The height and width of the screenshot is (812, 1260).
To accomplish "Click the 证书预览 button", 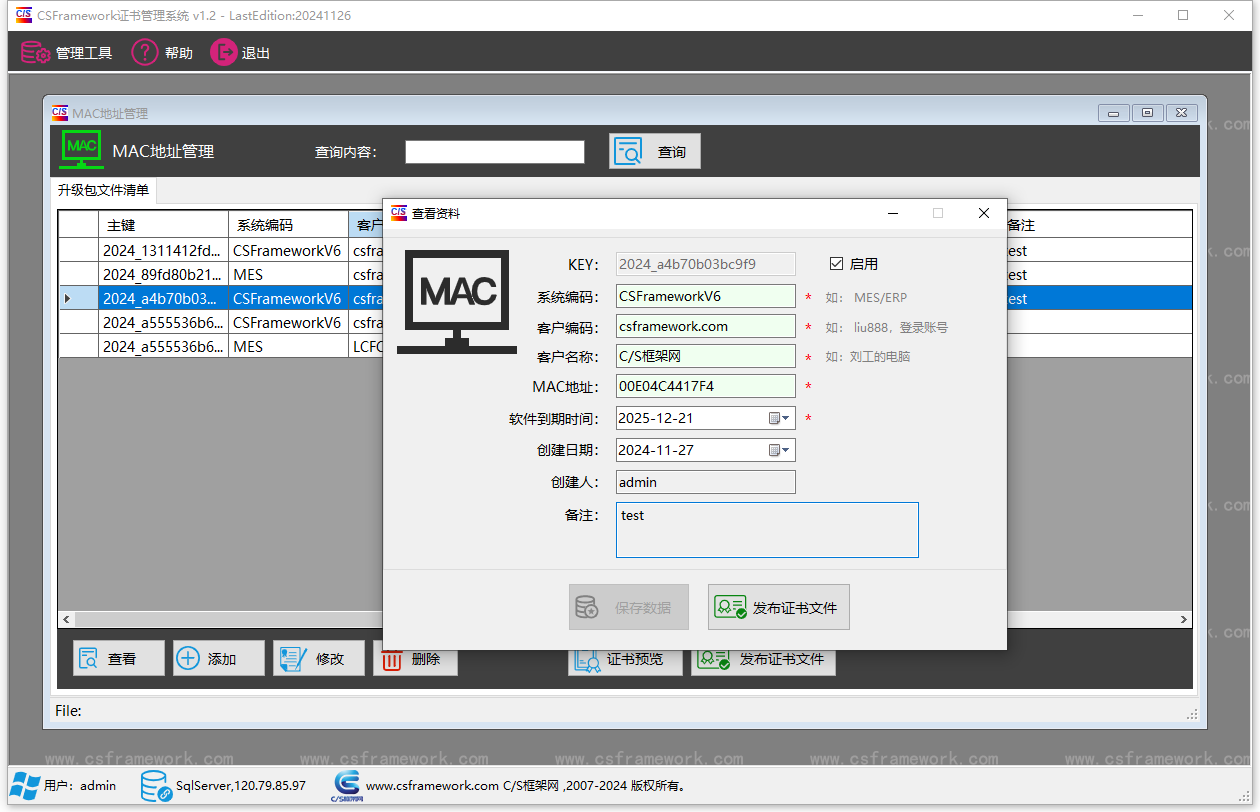I will coord(626,661).
